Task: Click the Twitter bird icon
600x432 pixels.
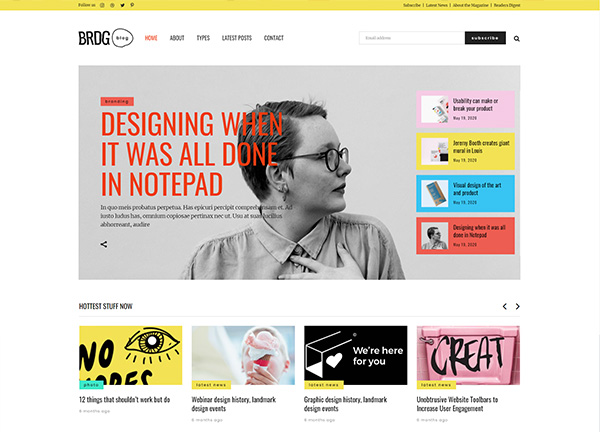Action: click(122, 5)
